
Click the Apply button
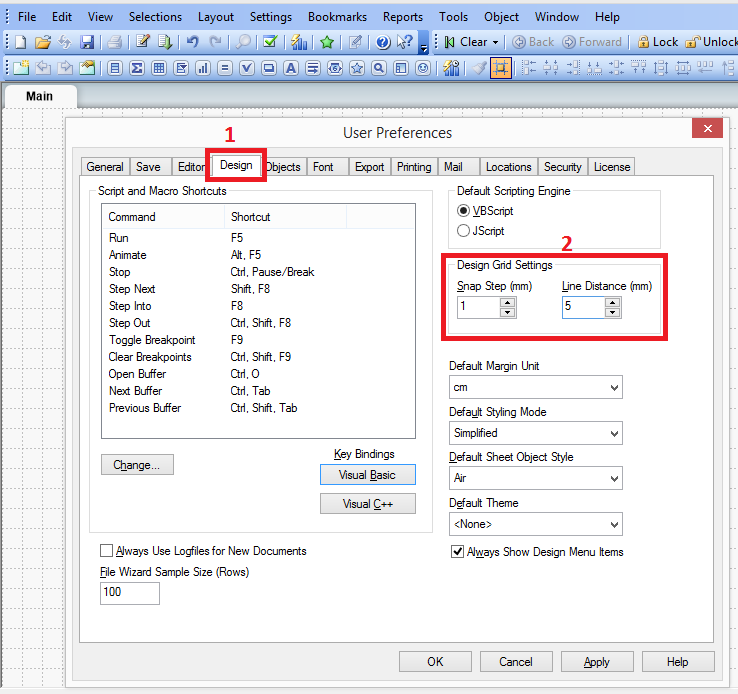coord(596,662)
